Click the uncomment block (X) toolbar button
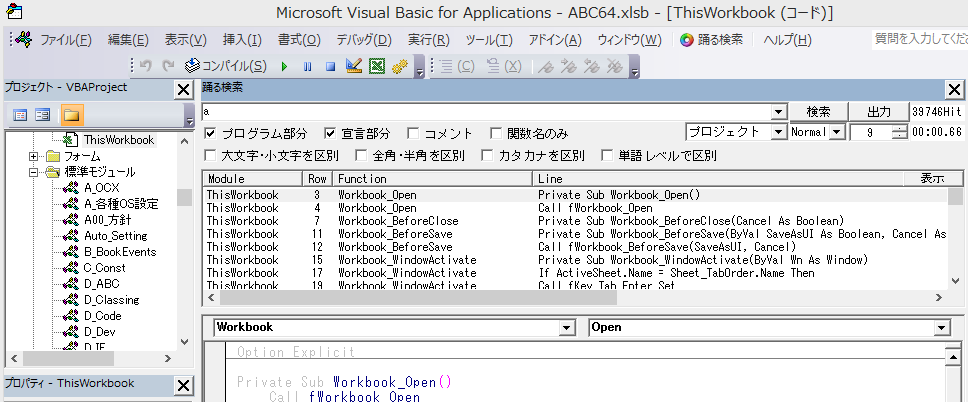Screen dimensions: 968x402 coord(504,67)
